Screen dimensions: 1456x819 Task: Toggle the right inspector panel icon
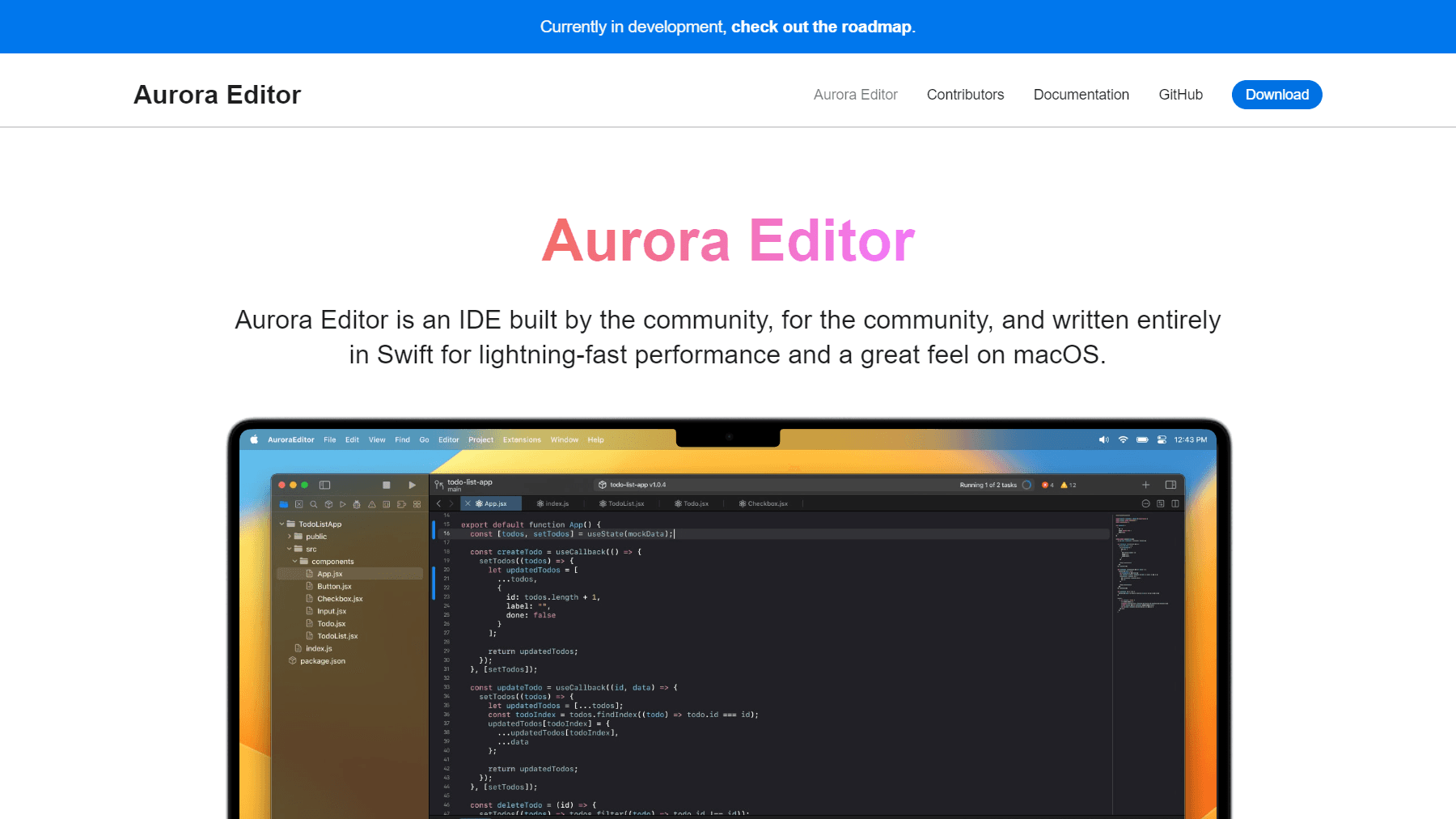click(1170, 485)
